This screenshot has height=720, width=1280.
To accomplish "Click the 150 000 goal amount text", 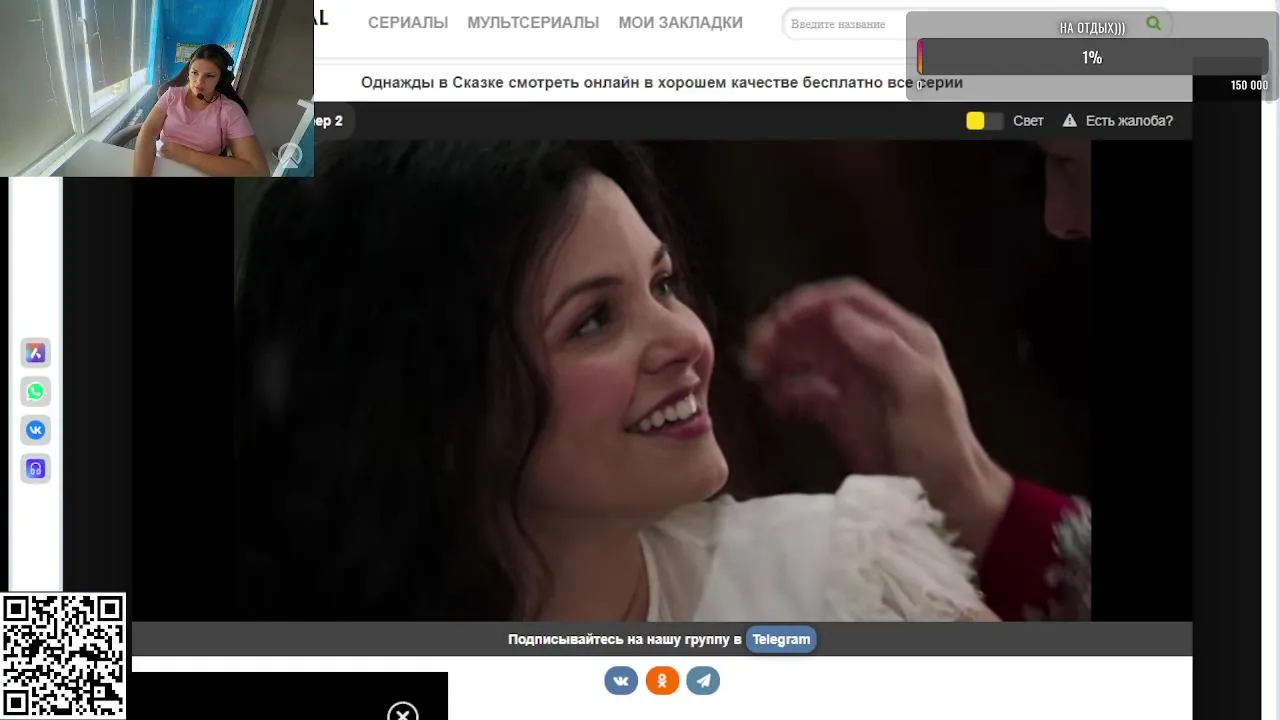I will coord(1249,86).
